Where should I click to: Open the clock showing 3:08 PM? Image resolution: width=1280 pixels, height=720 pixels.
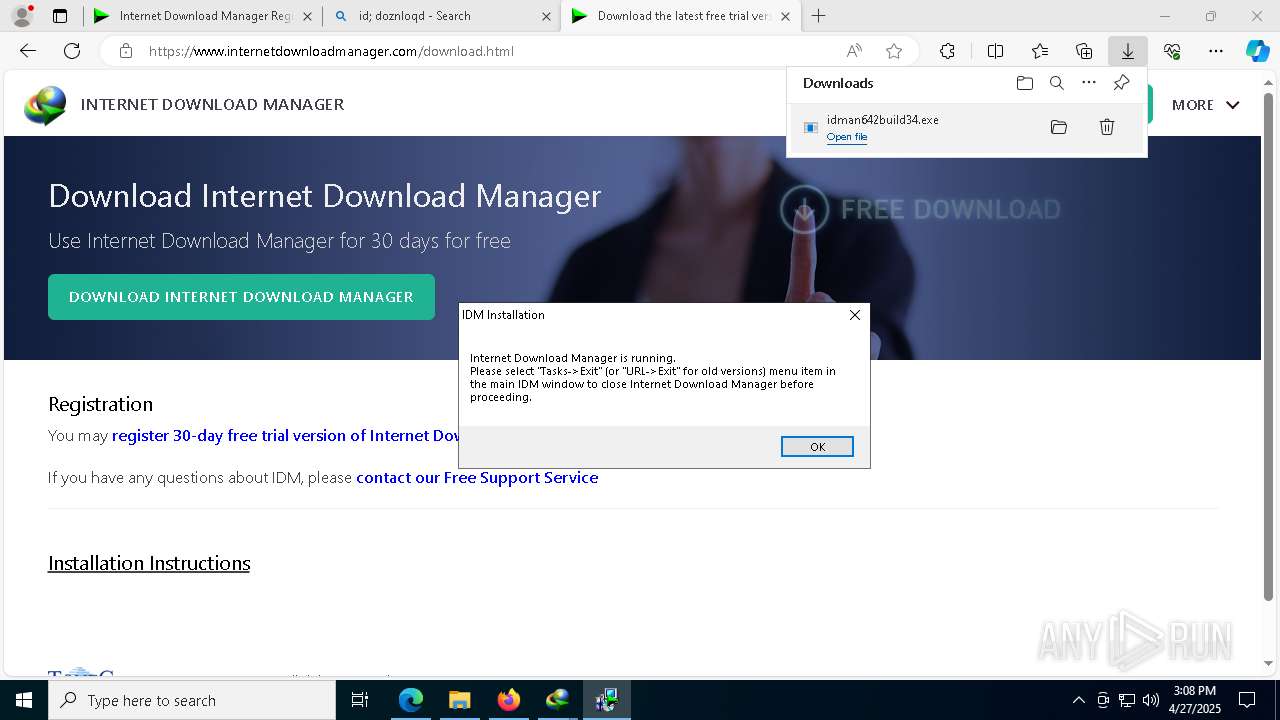tap(1194, 700)
